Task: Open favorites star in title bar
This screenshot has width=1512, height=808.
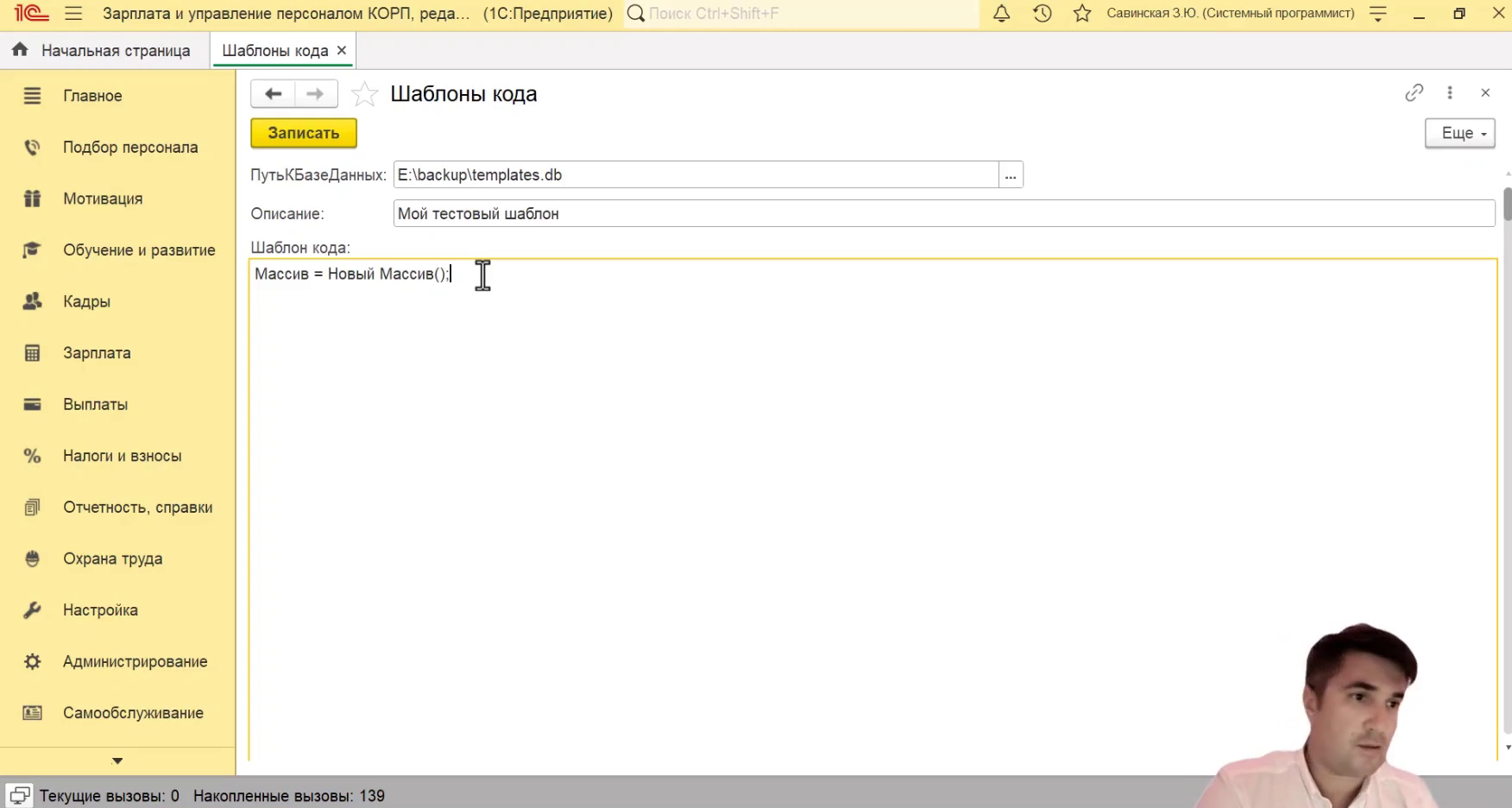Action: (x=1082, y=14)
